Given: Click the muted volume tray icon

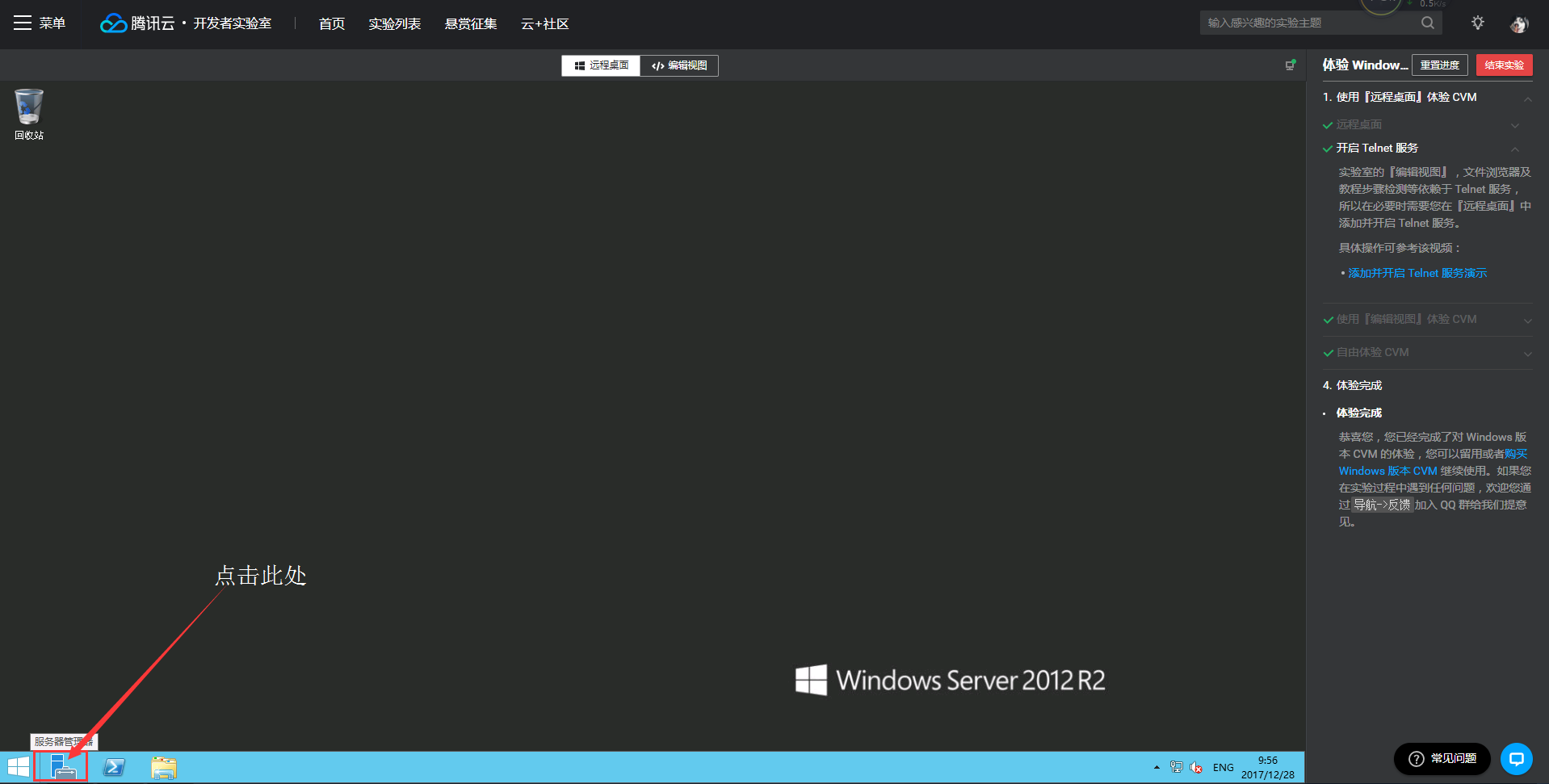Looking at the screenshot, I should point(1196,767).
